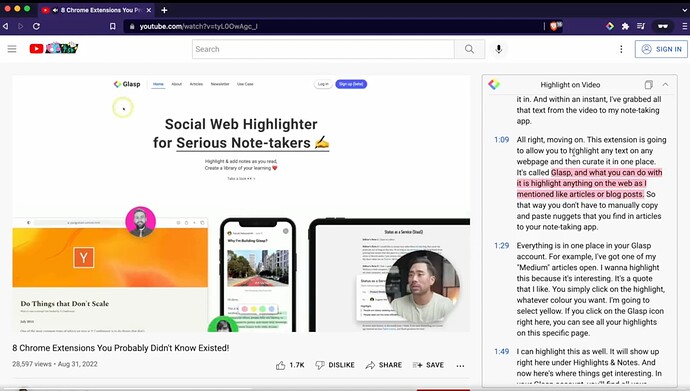Focus the YouTube Search field
Image resolution: width=690 pixels, height=391 pixels.
tap(323, 49)
